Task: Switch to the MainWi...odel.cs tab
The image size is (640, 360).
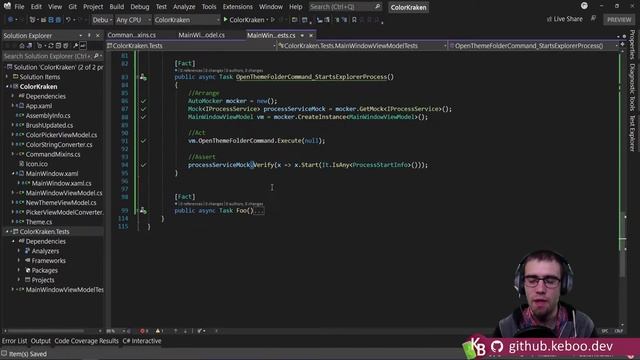Action: click(x=202, y=36)
